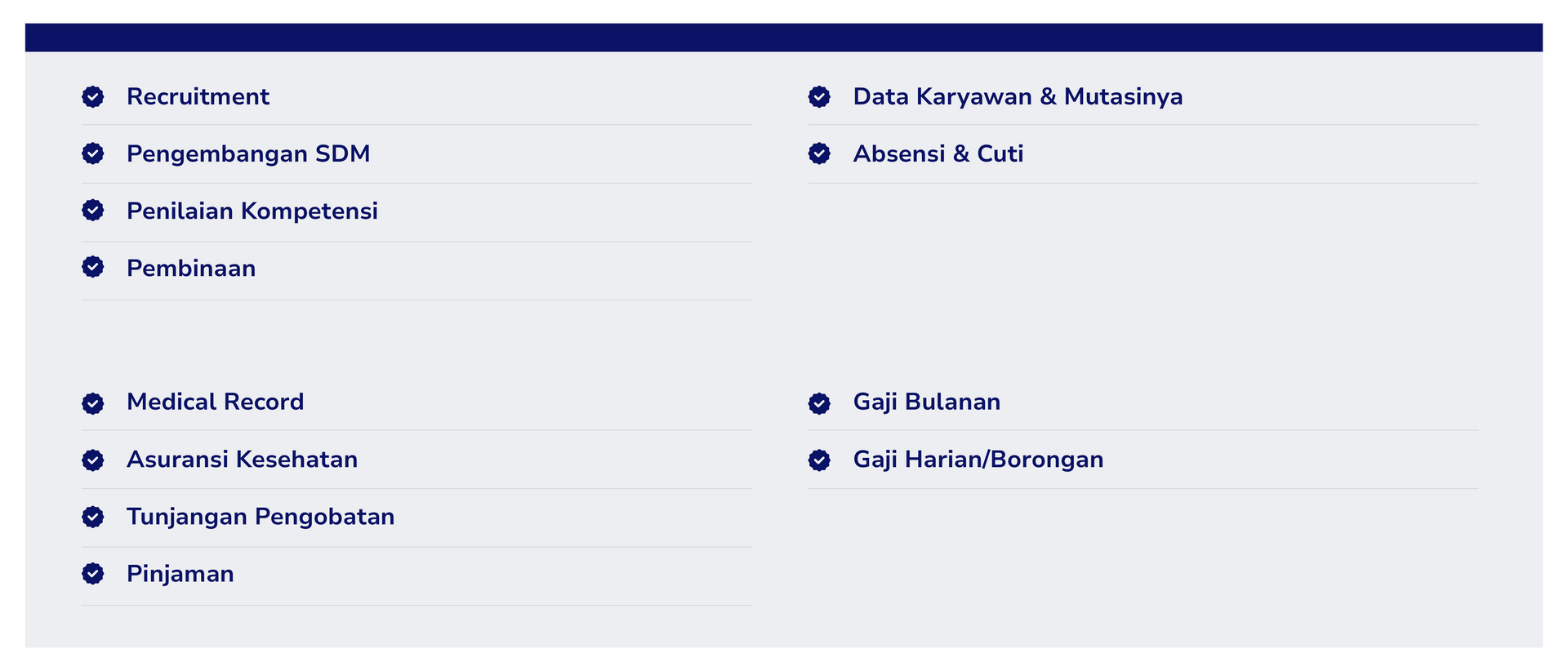Click the check badge beside Recruitment
The height and width of the screenshot is (671, 1568).
[93, 97]
